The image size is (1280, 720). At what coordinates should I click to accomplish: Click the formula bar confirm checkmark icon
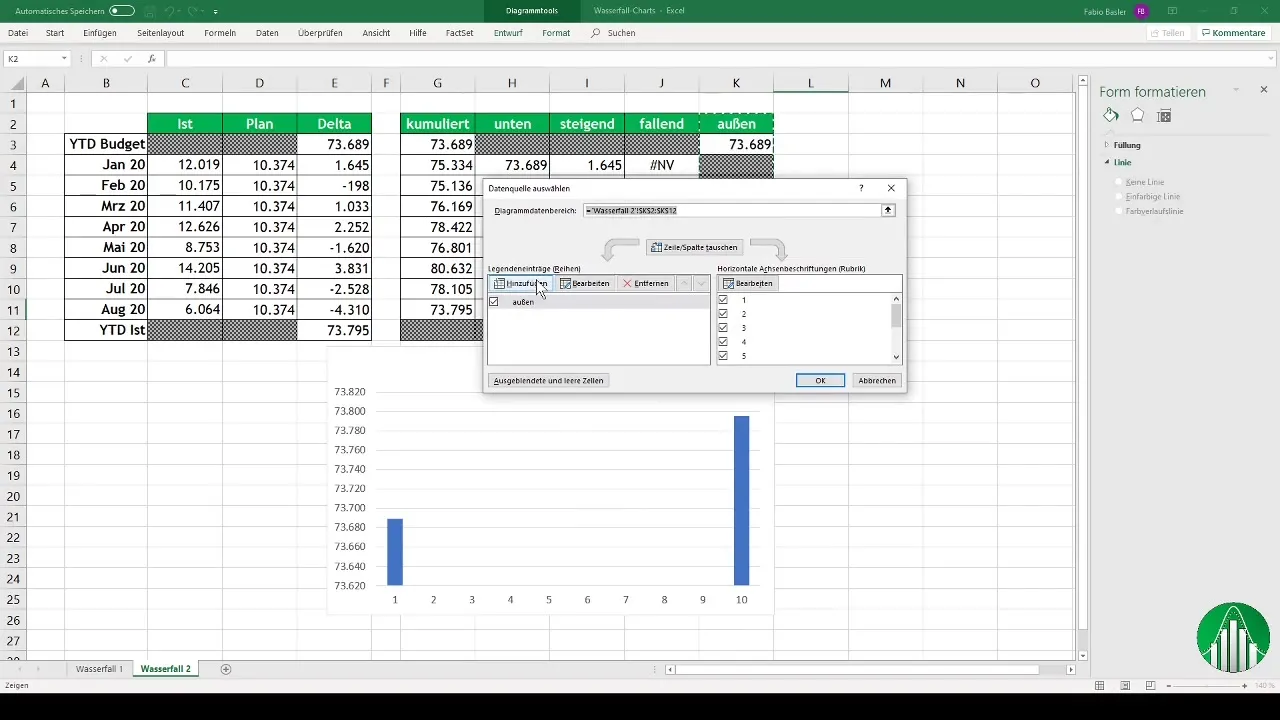click(127, 59)
